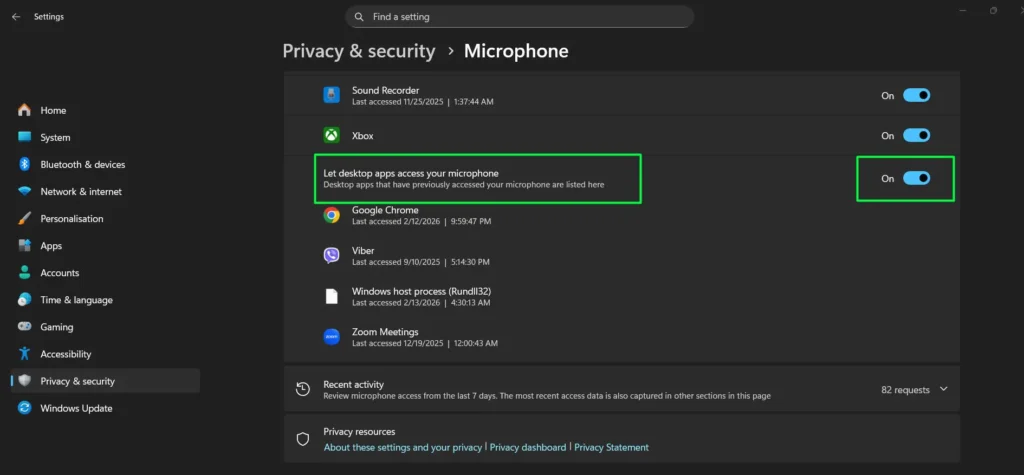The height and width of the screenshot is (475, 1024).
Task: Click the 82 requests text
Action: pyautogui.click(x=905, y=390)
